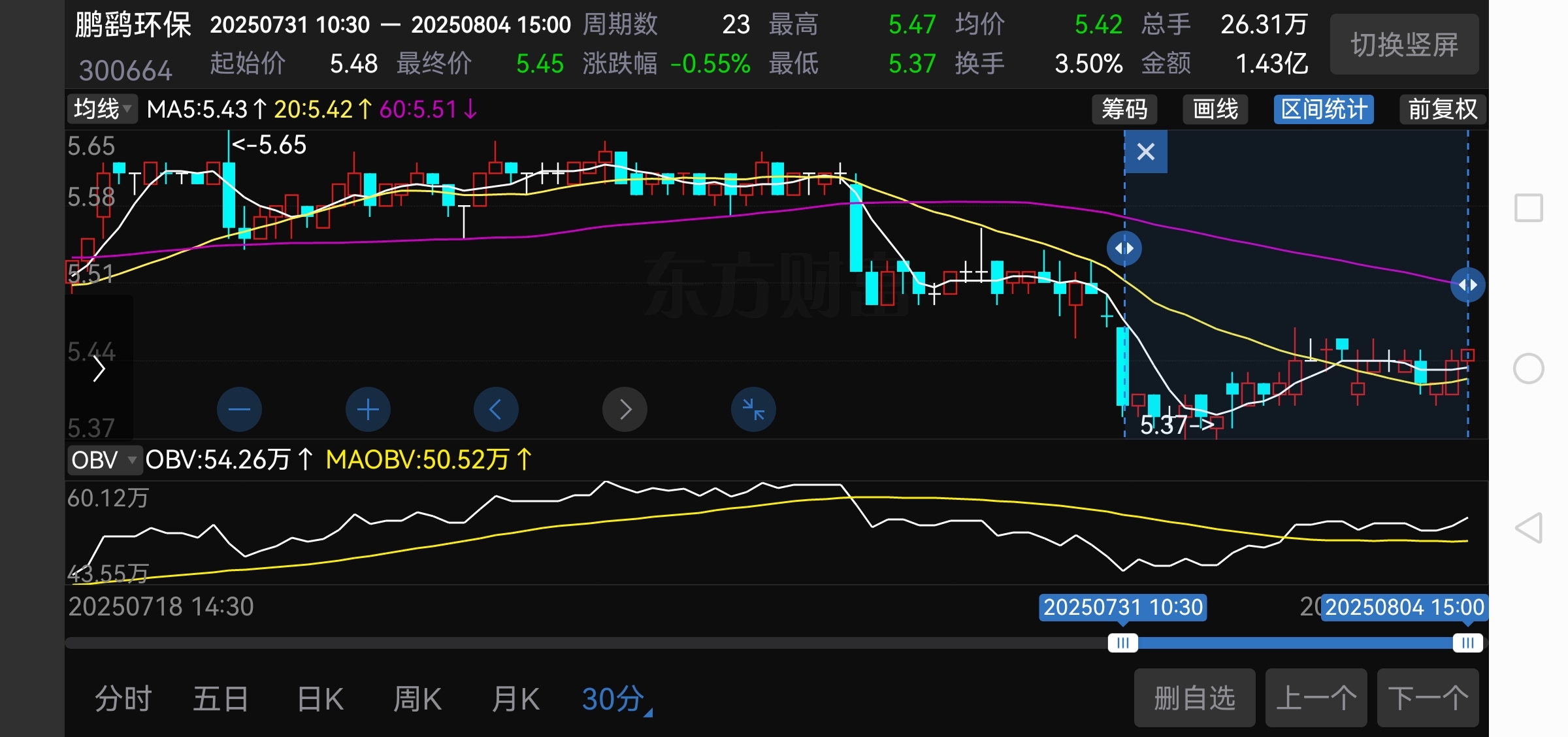Screen dimensions: 1568x737
Task: Go to next stock with 下一个
Action: (x=1428, y=698)
